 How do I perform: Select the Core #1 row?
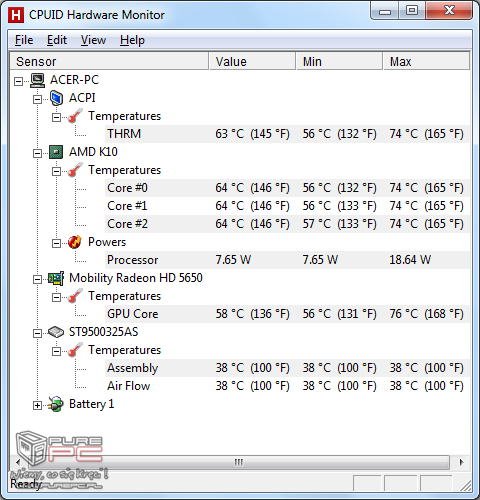coord(287,206)
